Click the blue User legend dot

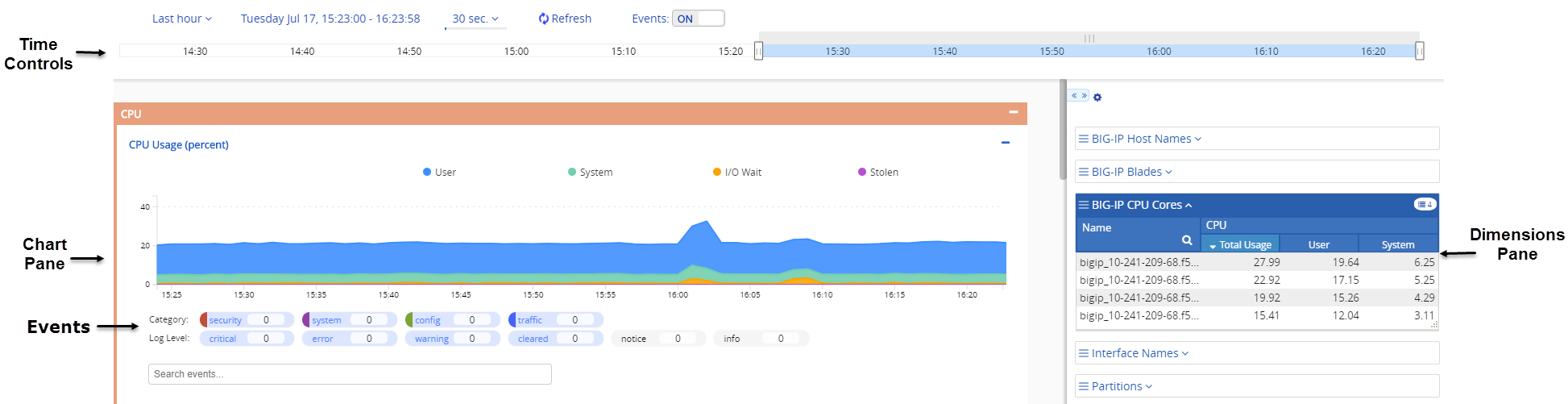pyautogui.click(x=427, y=172)
